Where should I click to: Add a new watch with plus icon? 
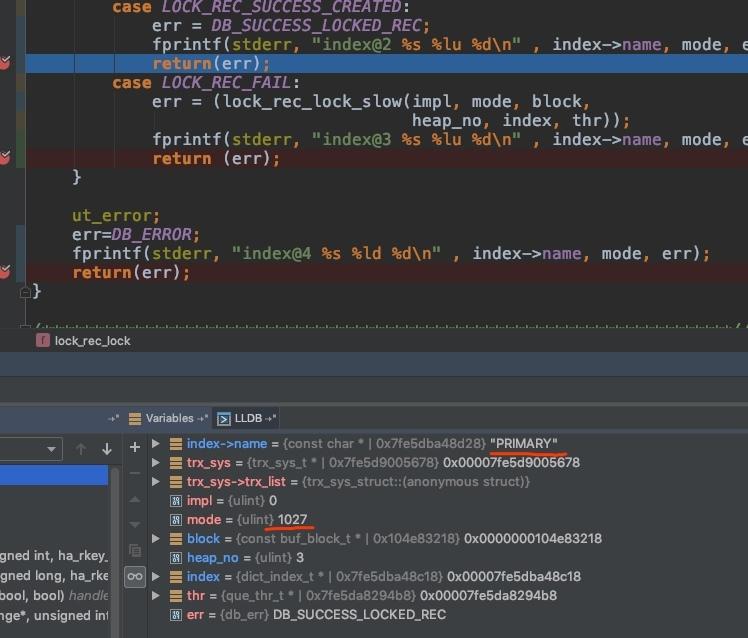(135, 447)
